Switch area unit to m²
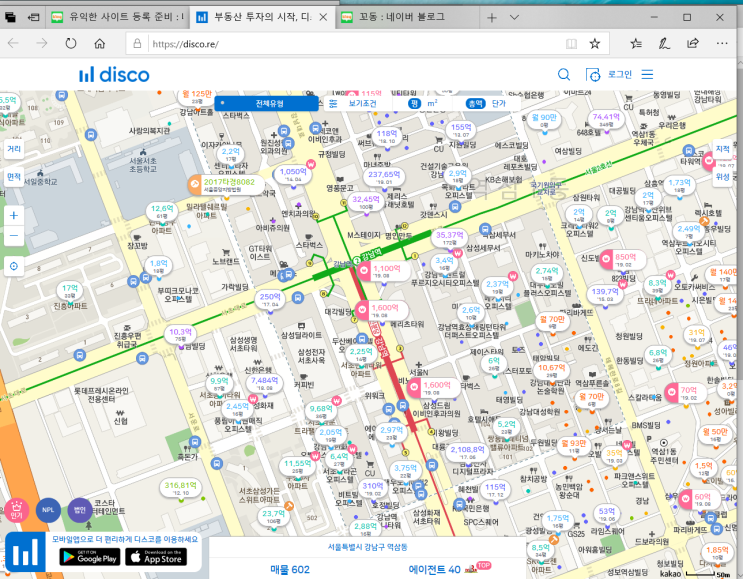743x579 pixels. (x=432, y=103)
